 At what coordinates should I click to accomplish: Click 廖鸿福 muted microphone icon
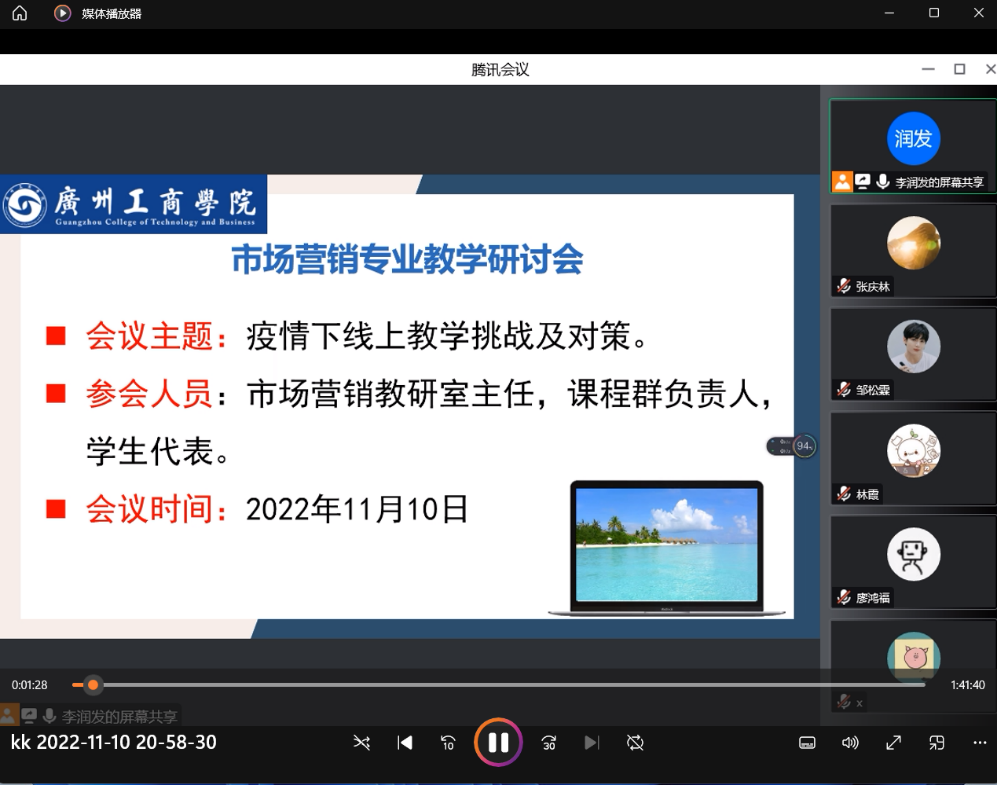(844, 598)
